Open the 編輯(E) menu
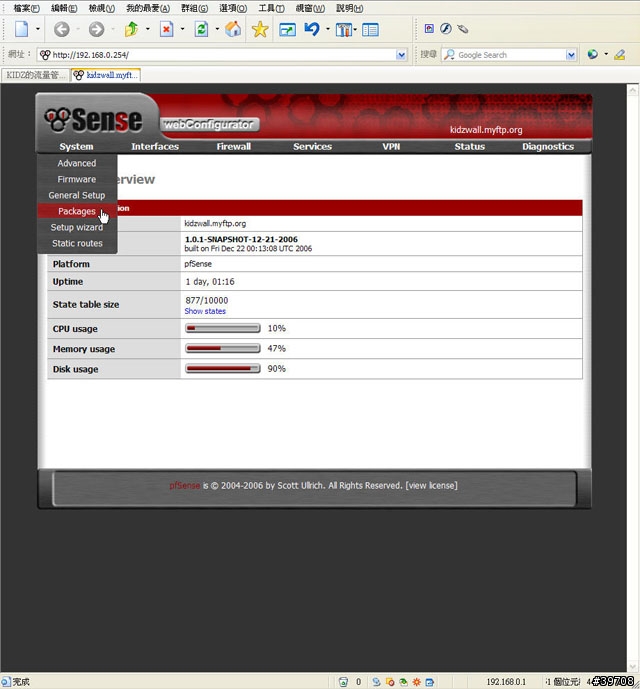The image size is (640, 689). 64,8
